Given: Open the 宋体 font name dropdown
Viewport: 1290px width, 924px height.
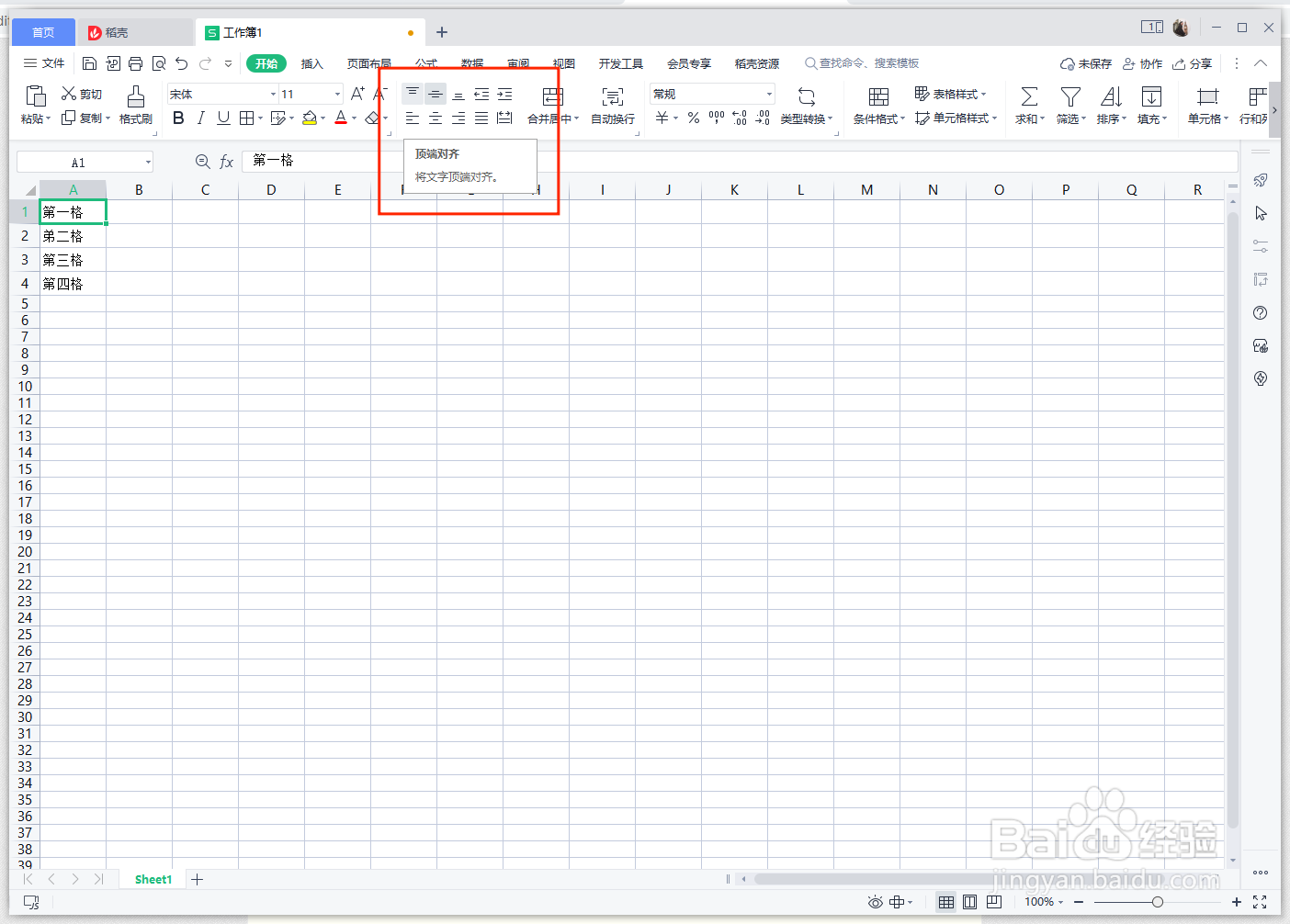Looking at the screenshot, I should pos(273,94).
